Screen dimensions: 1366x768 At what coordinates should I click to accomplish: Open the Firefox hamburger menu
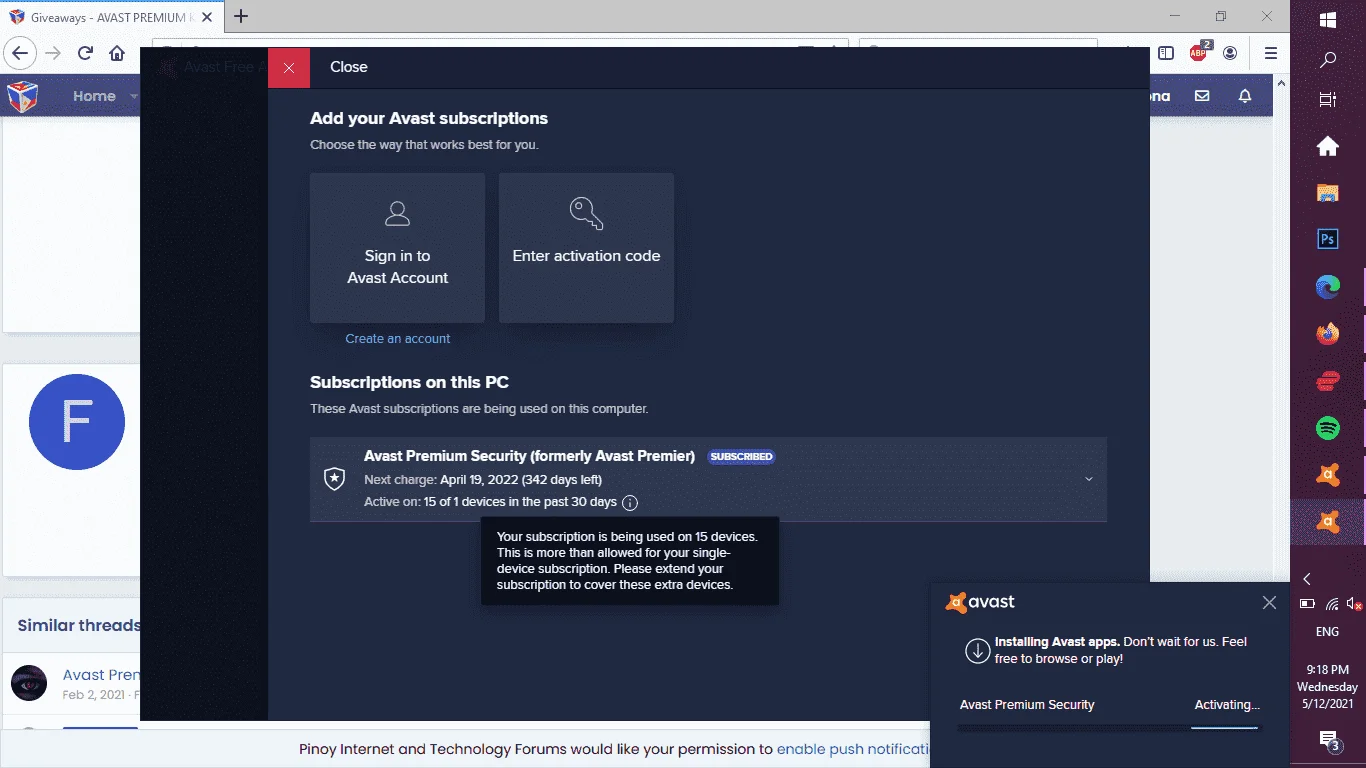click(x=1271, y=53)
